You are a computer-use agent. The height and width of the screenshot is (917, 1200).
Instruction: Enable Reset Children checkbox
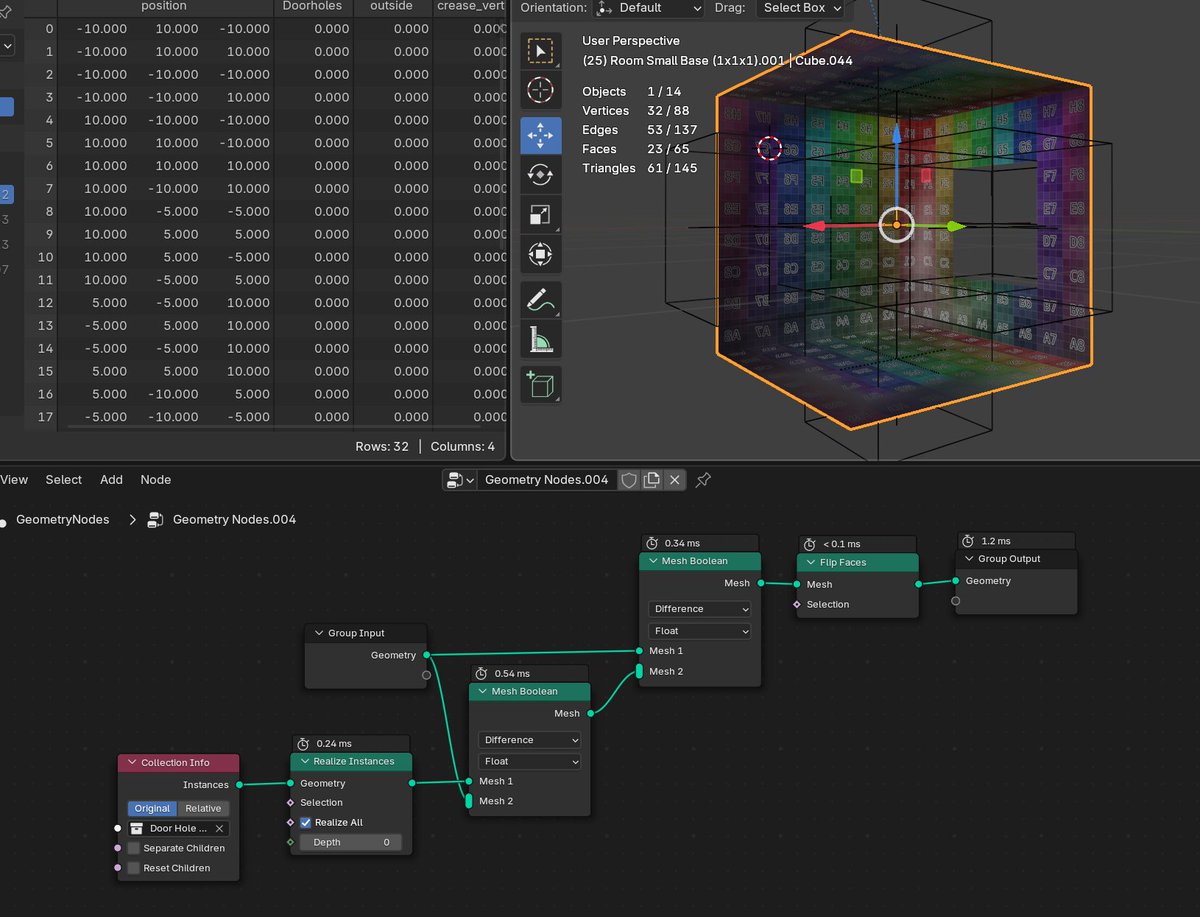point(133,868)
